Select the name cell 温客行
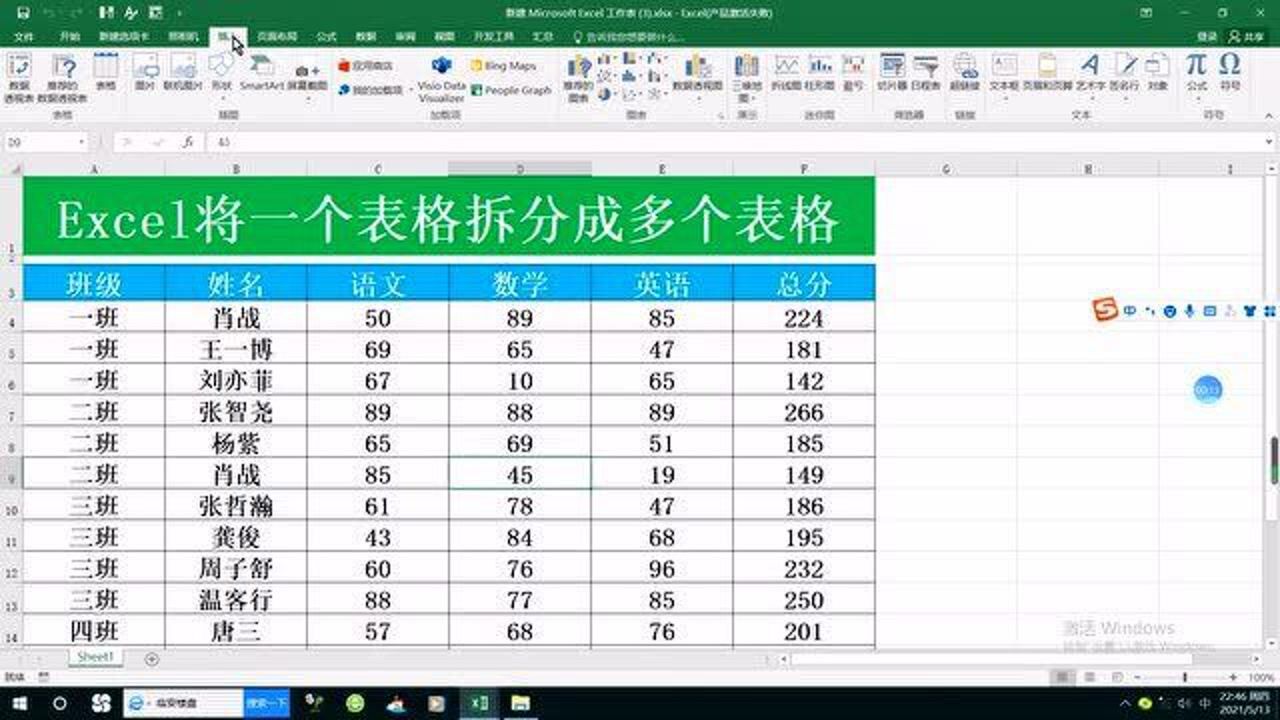The image size is (1280, 720). coord(236,600)
